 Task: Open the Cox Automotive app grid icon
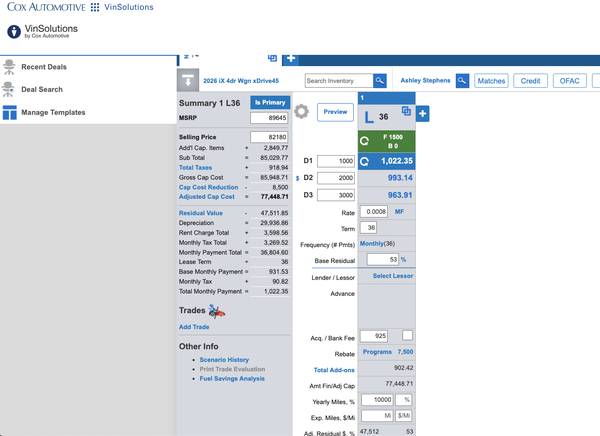click(x=95, y=7)
